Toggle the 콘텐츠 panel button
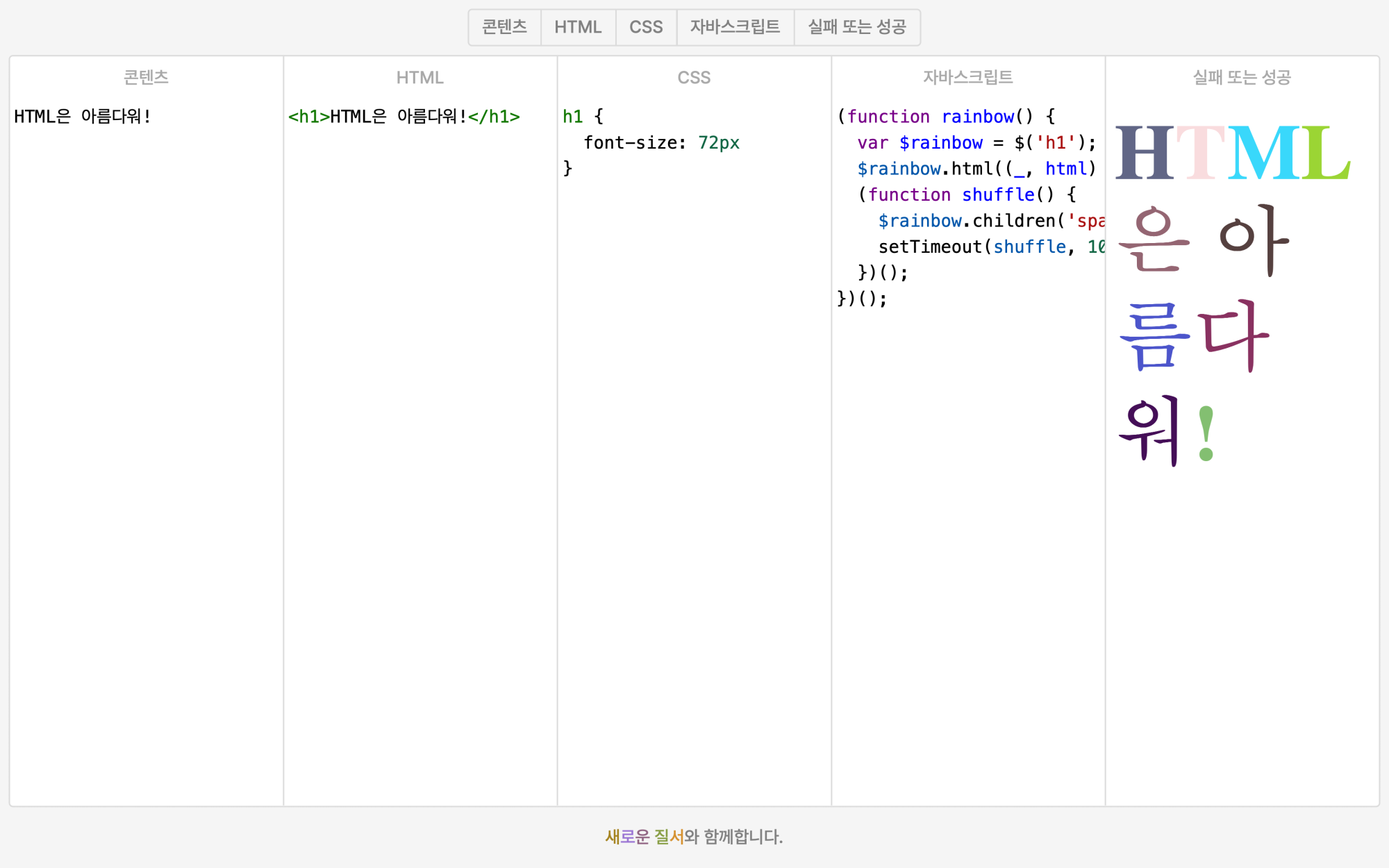 click(x=504, y=27)
